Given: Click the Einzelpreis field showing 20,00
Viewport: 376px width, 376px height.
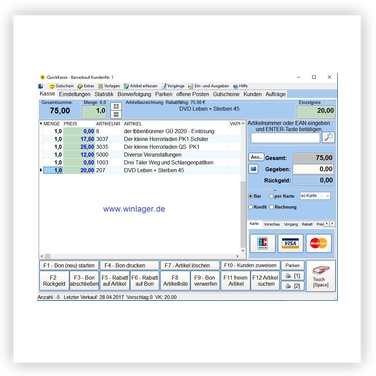Looking at the screenshot, I should coord(316,111).
